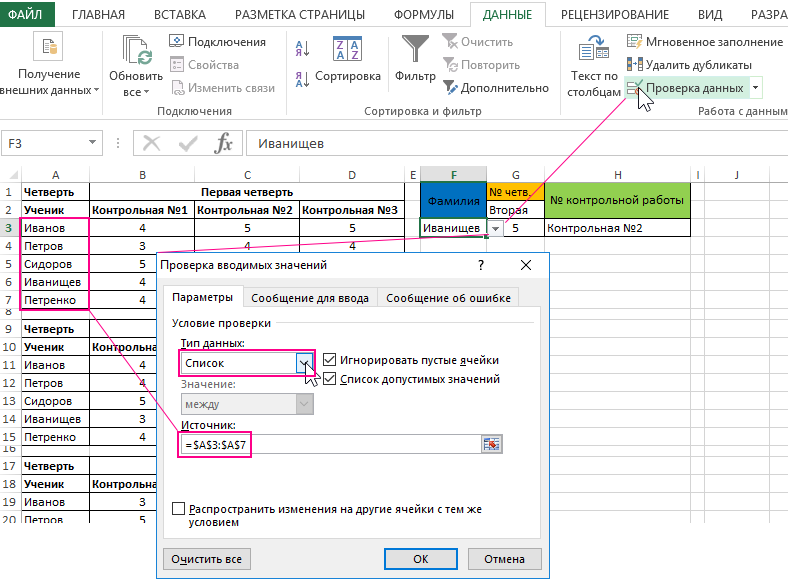
Task: Enable apply changes to other cells checkbox
Action: click(179, 509)
